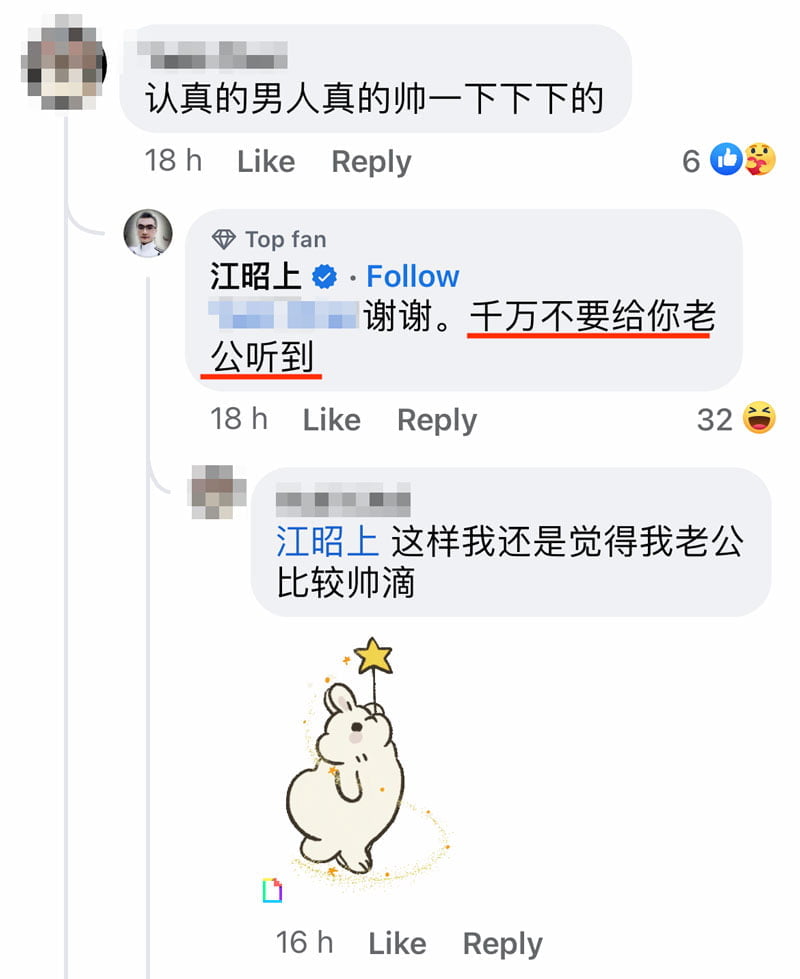Reply to the first comment
The height and width of the screenshot is (979, 800).
click(x=371, y=162)
